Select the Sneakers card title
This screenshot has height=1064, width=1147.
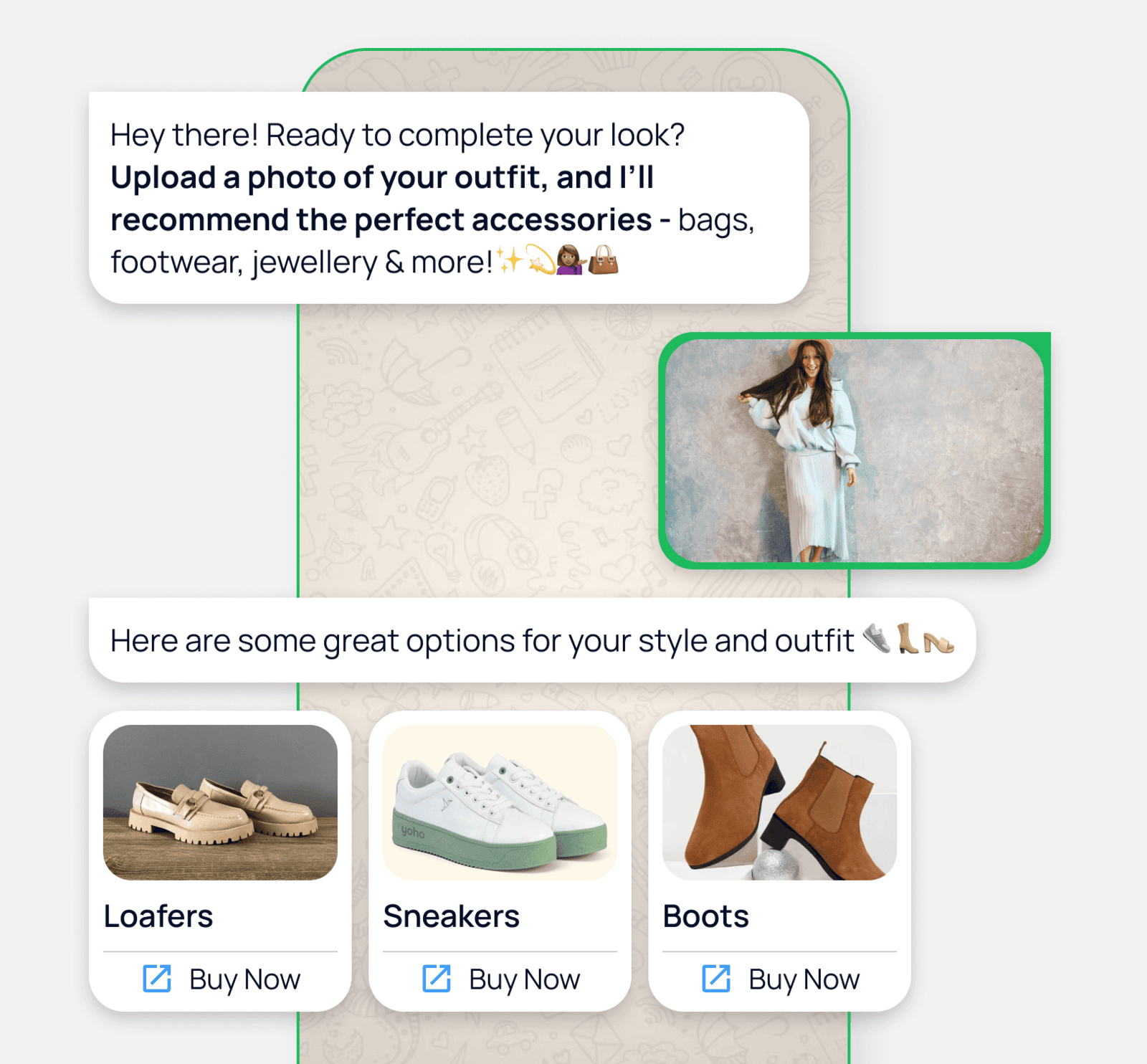[x=451, y=916]
